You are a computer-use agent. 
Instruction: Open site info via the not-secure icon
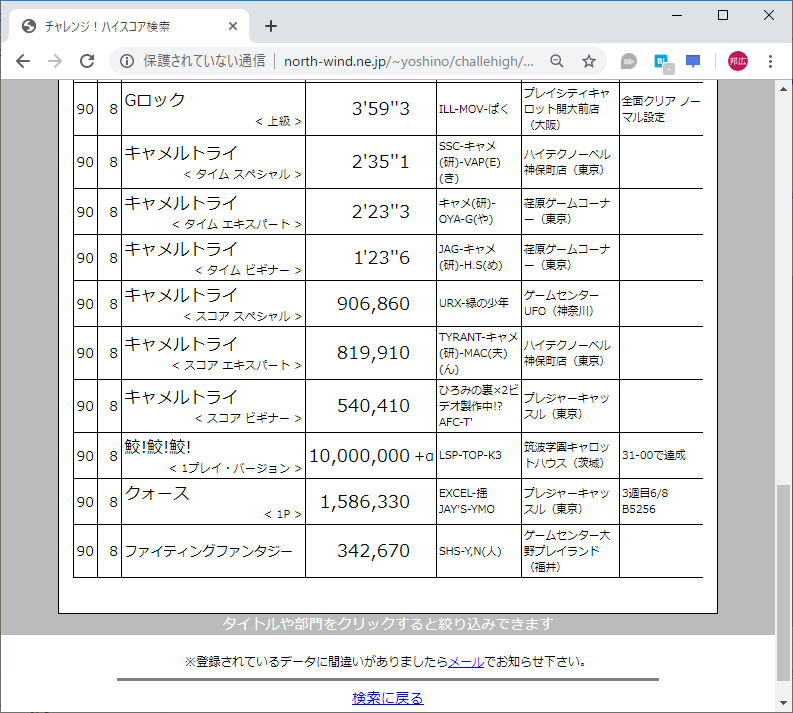click(x=127, y=61)
